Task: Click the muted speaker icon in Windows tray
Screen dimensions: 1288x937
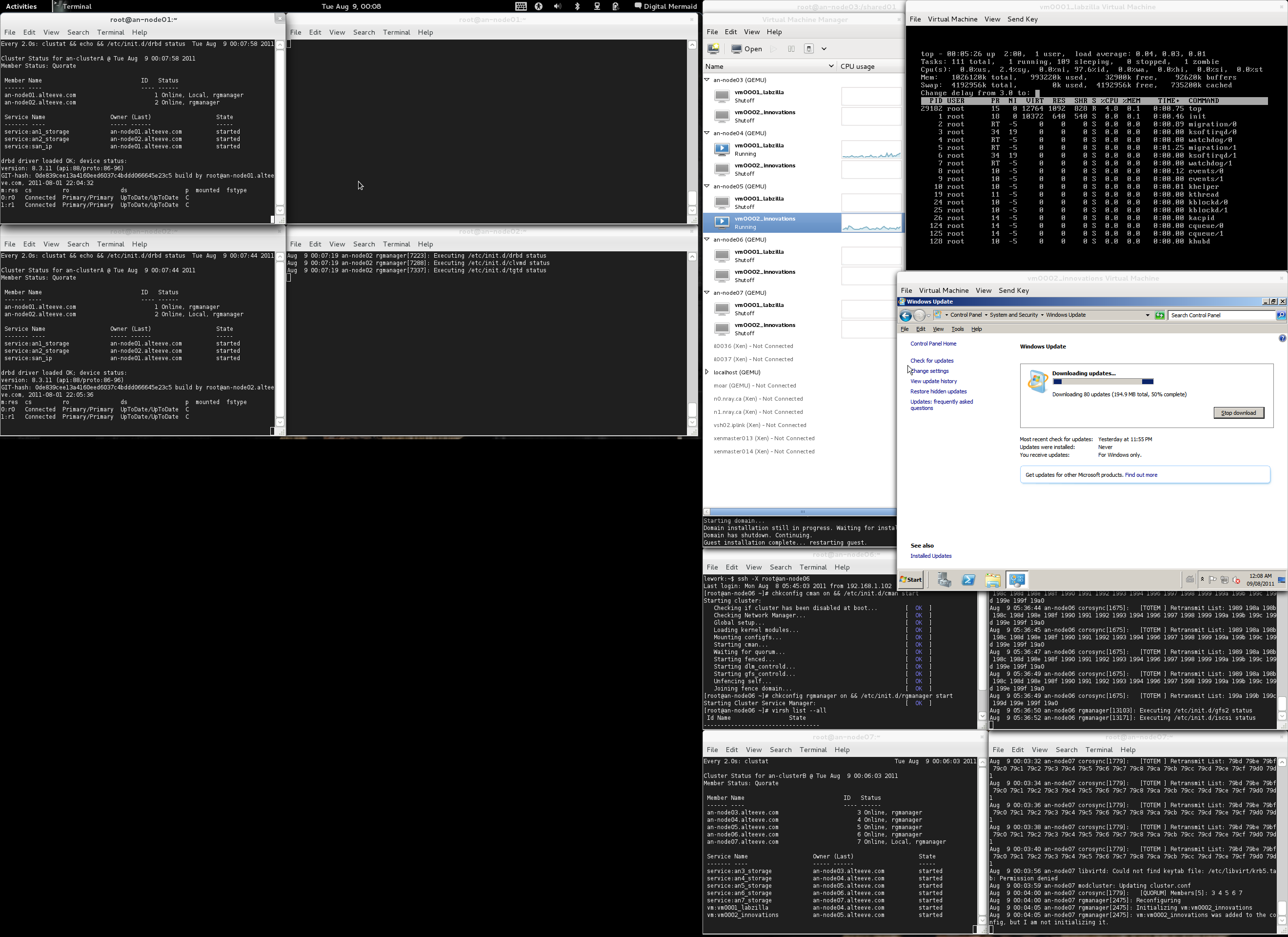Action: 1236,580
